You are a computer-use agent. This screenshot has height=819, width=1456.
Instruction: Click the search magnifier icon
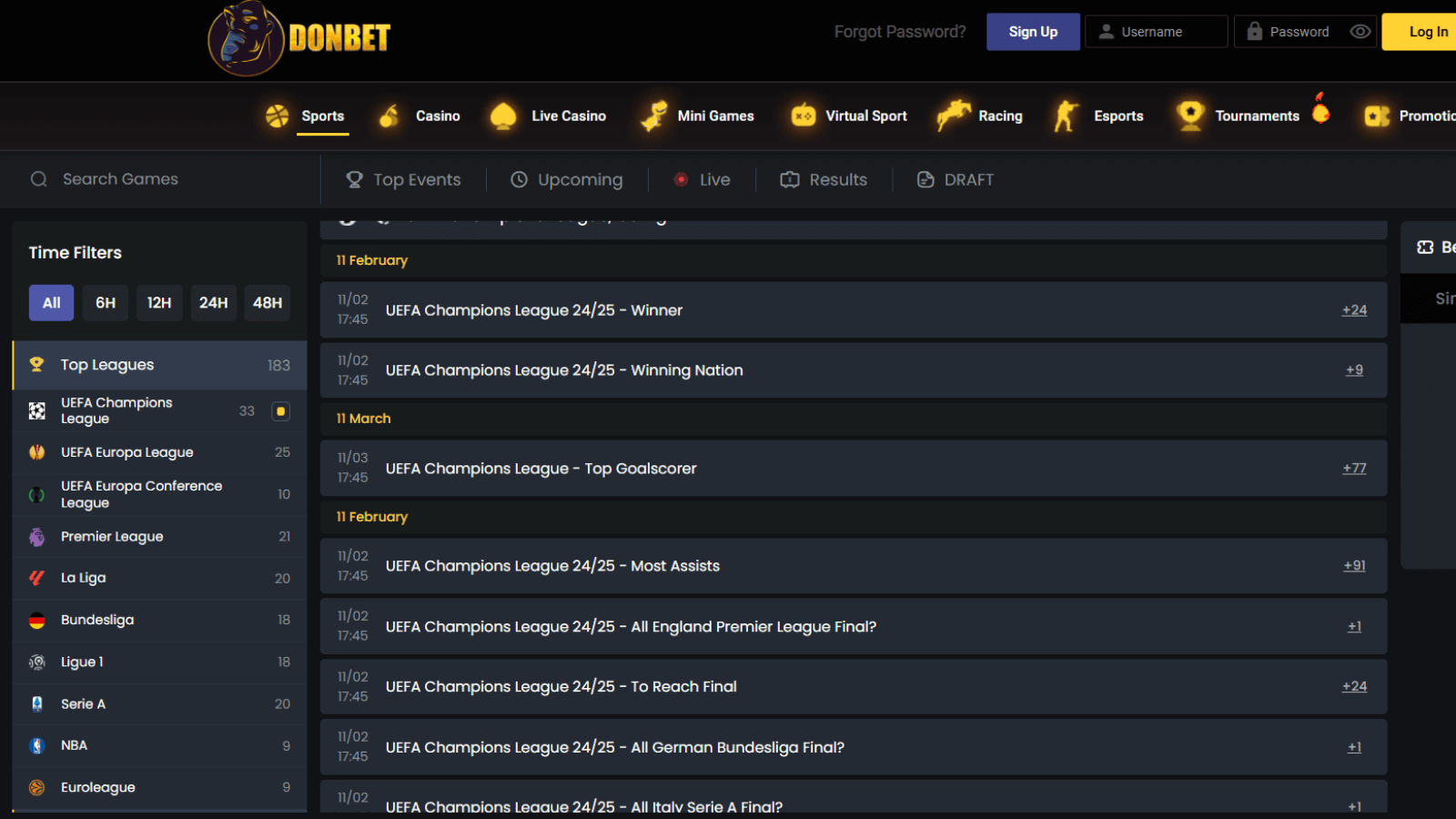[x=38, y=179]
